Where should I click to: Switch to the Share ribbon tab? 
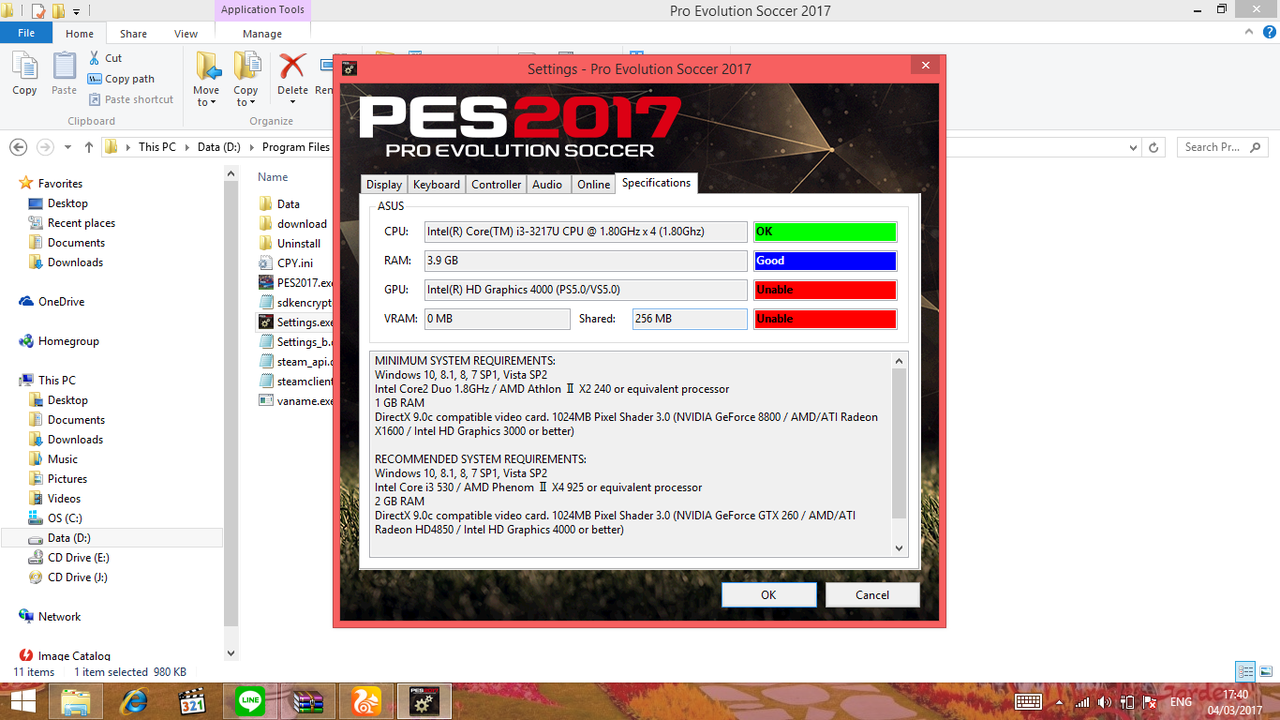coord(133,33)
